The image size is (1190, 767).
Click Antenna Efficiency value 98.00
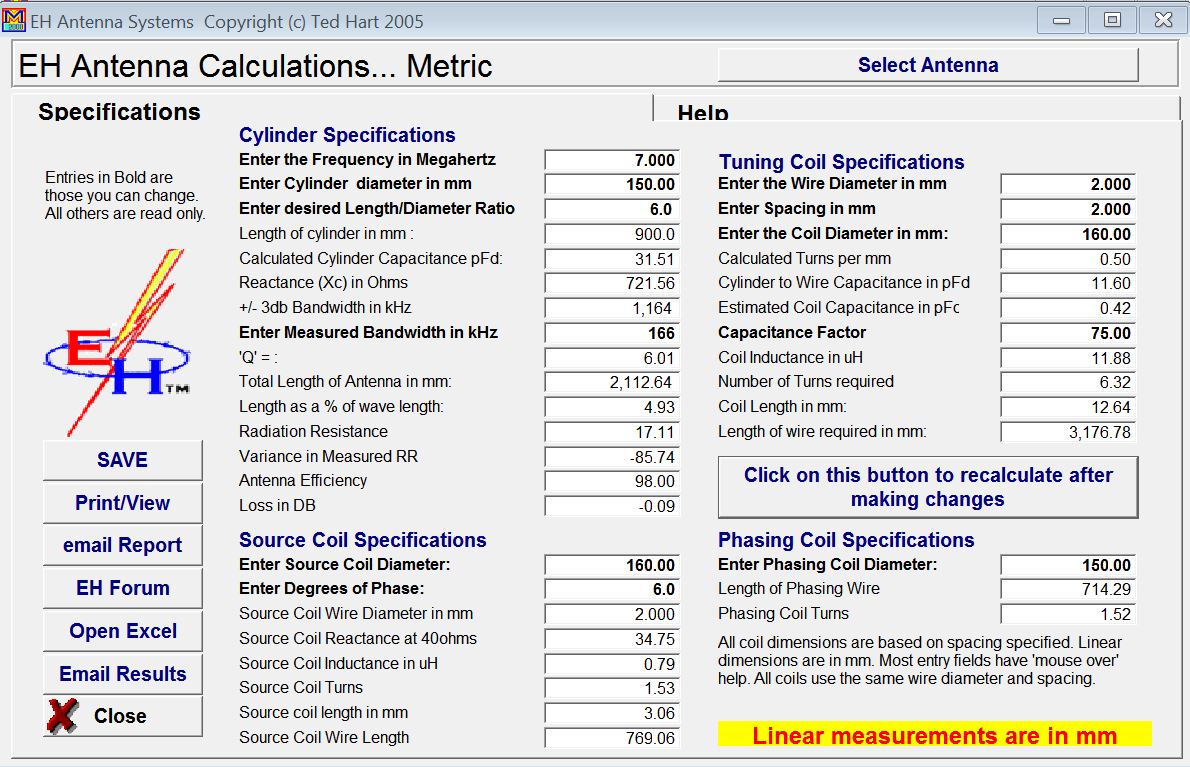click(612, 482)
